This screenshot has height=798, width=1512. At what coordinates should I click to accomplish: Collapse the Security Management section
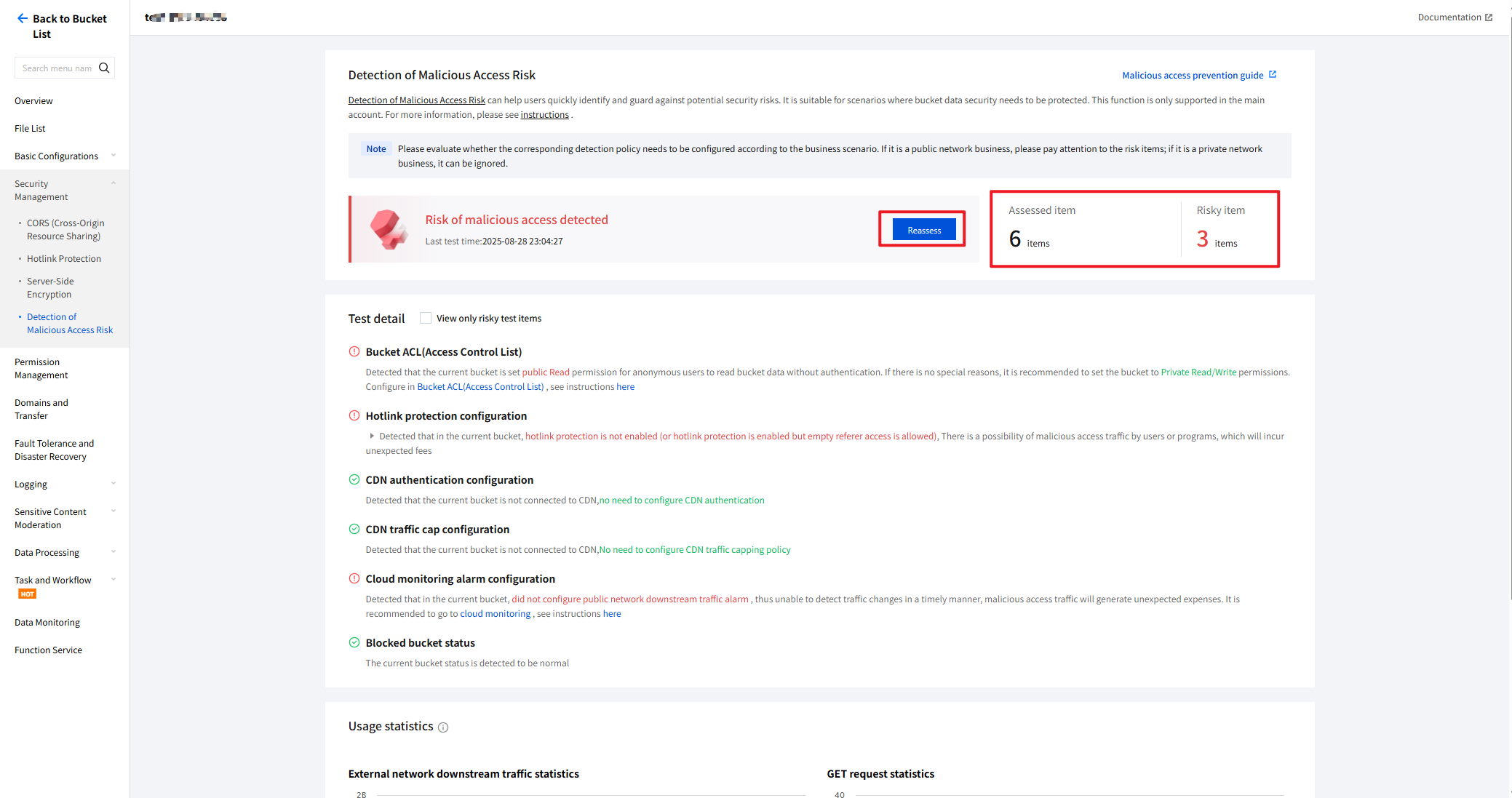click(114, 183)
